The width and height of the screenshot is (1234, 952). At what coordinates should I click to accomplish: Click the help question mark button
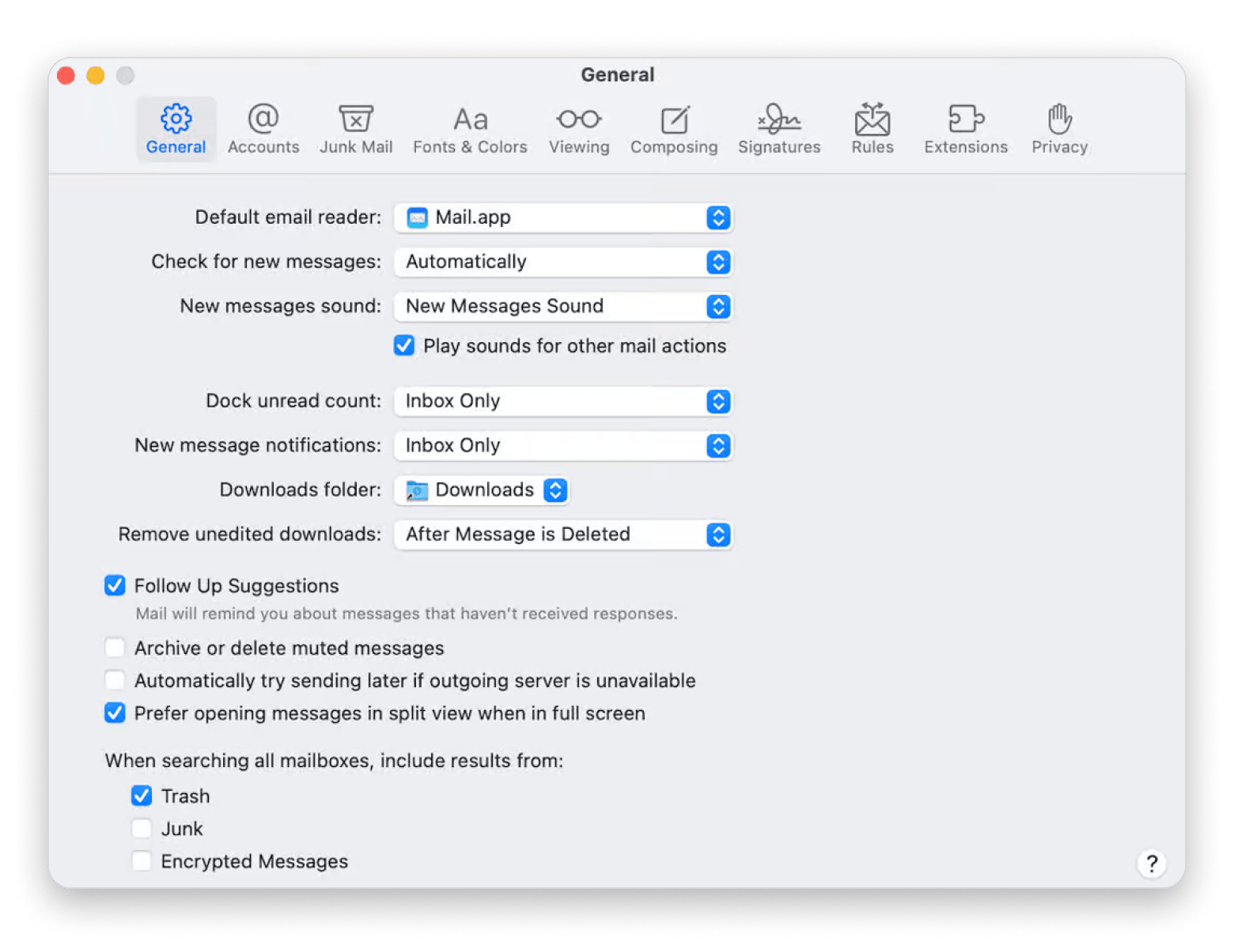(x=1151, y=863)
